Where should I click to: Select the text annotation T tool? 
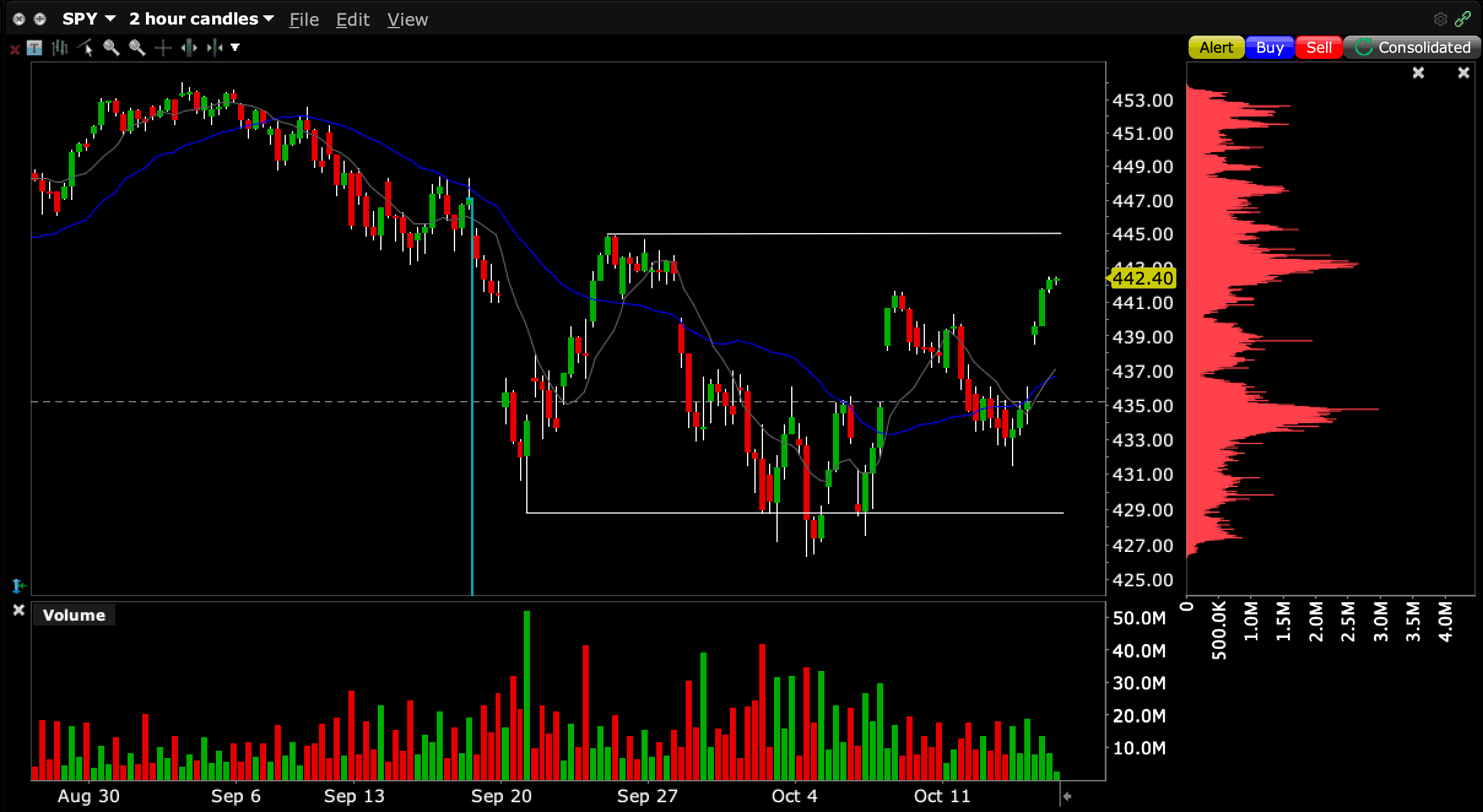point(34,48)
